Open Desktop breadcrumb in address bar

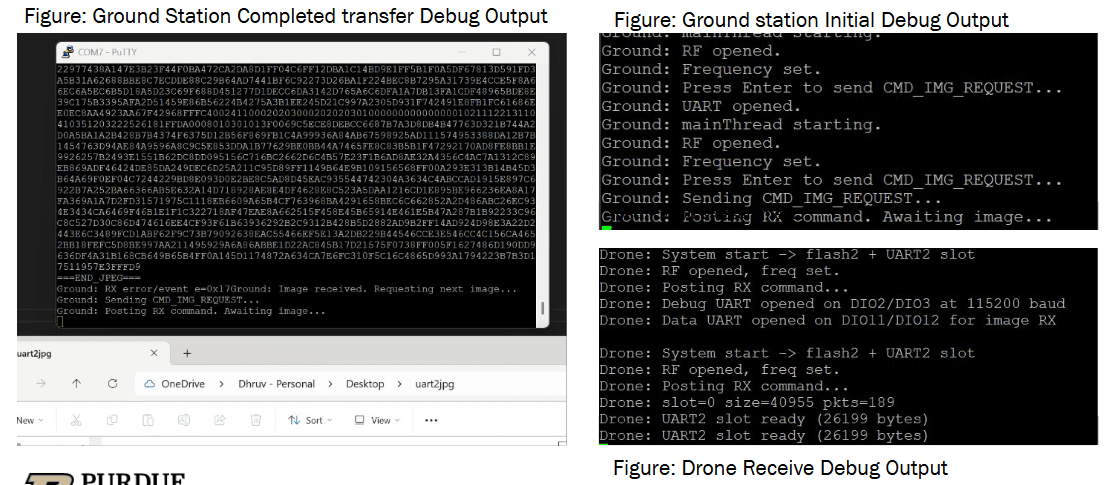pyautogui.click(x=365, y=384)
